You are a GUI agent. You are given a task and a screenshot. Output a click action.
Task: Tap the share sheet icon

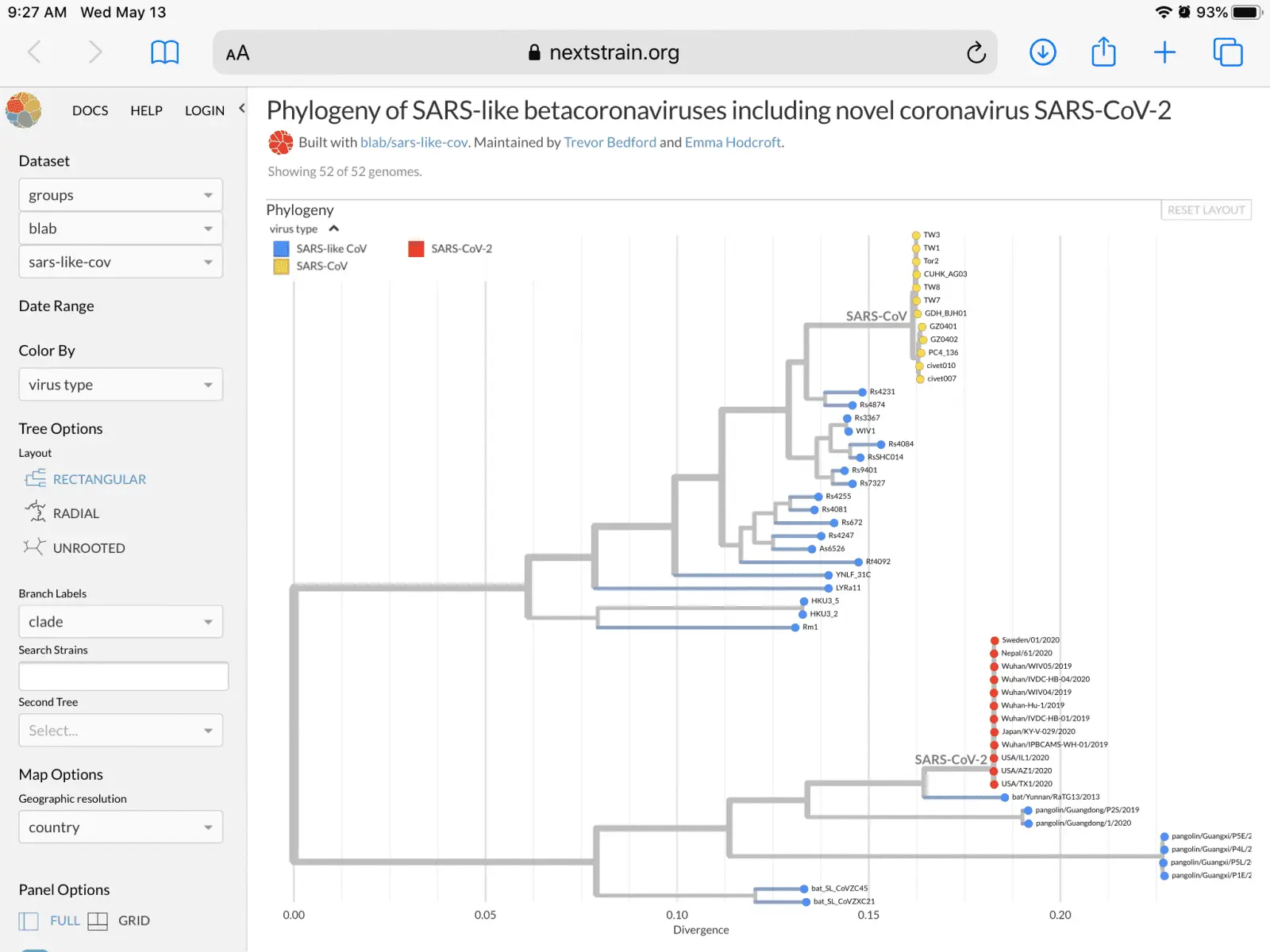pos(1103,52)
